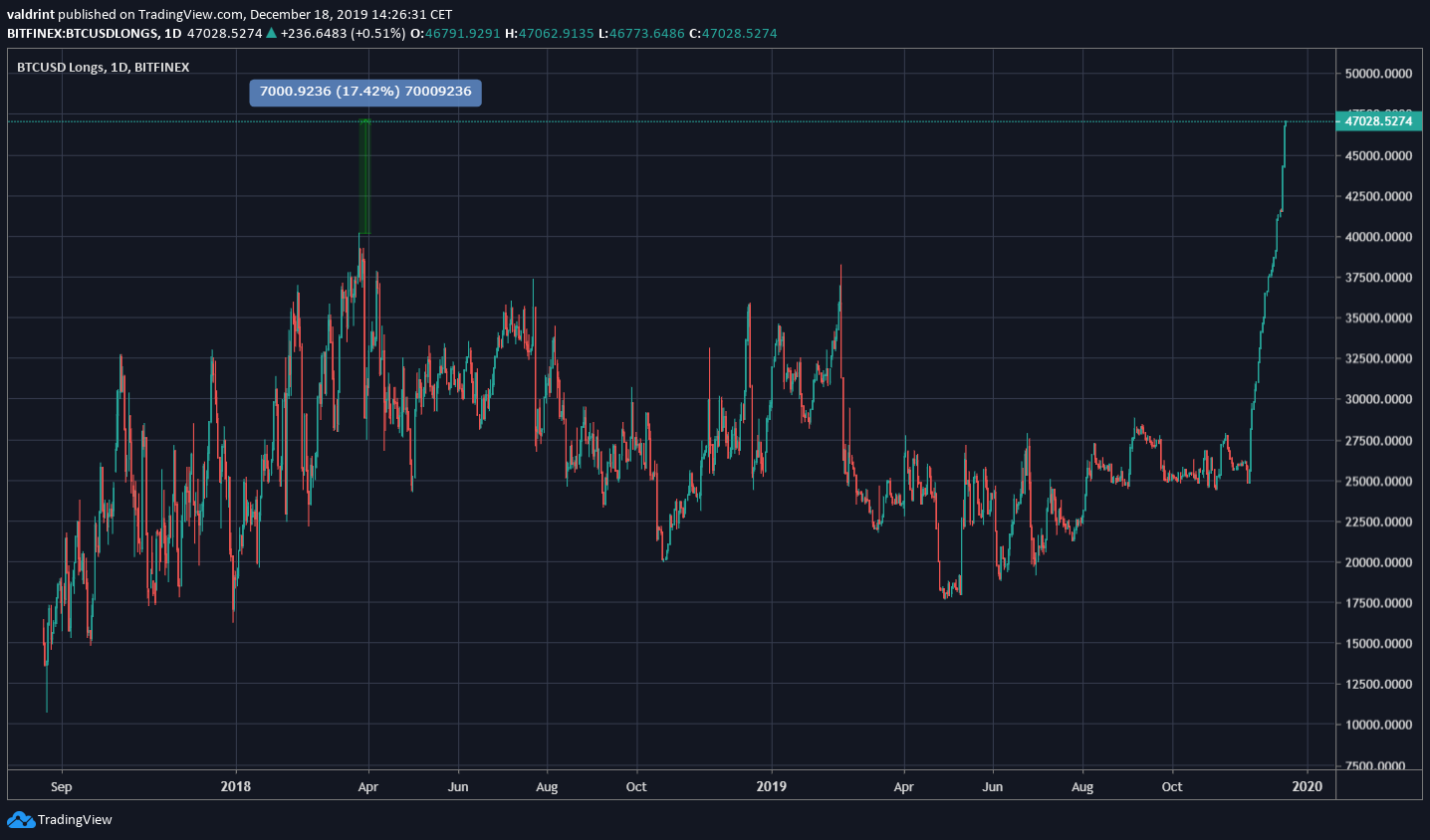Click the dotted green price level line
The image size is (1430, 840).
(x=697, y=120)
